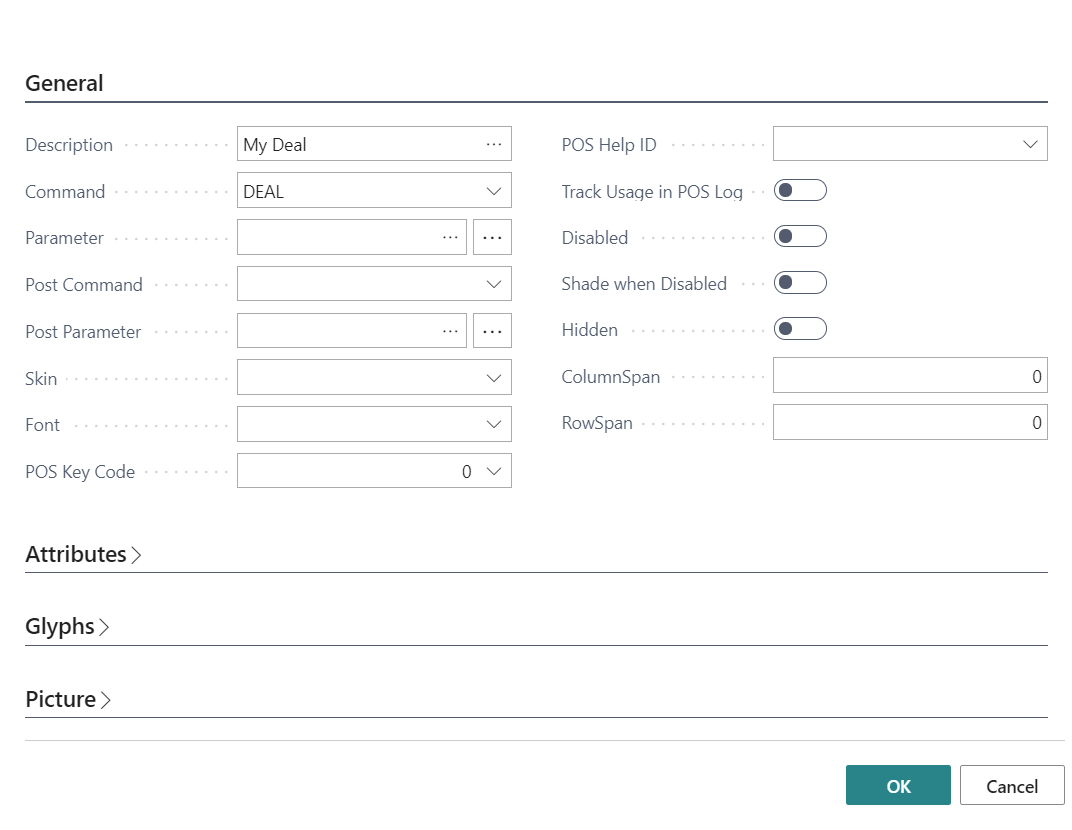Toggle Track Usage in POS Log
Viewport: 1072px width, 830px height.
[800, 190]
